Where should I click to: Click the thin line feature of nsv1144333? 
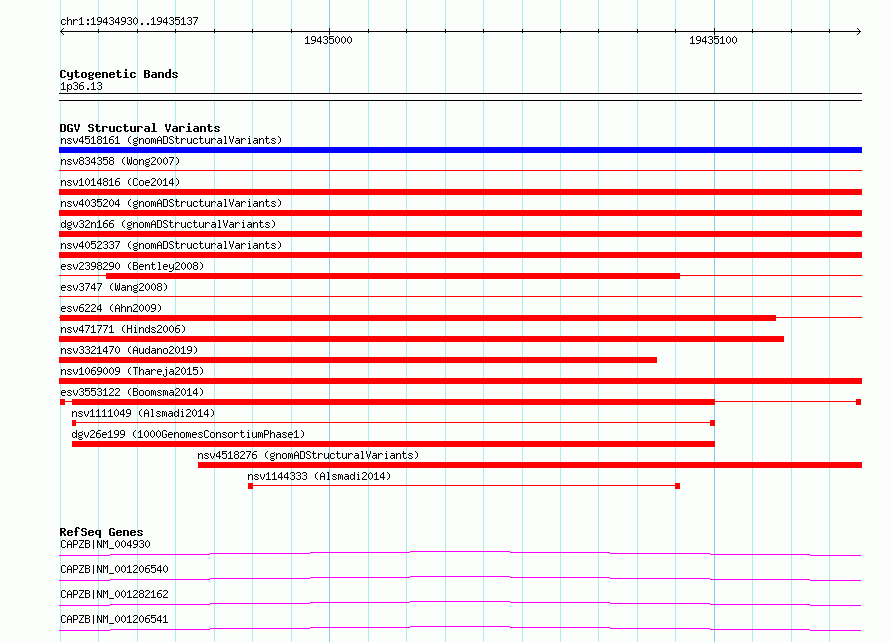tap(464, 486)
